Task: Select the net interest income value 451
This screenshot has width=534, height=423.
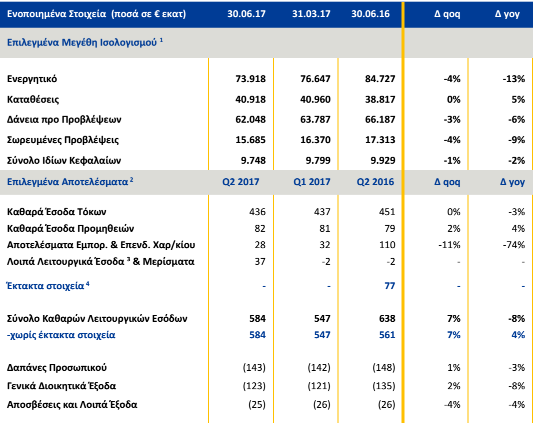Action: (387, 212)
